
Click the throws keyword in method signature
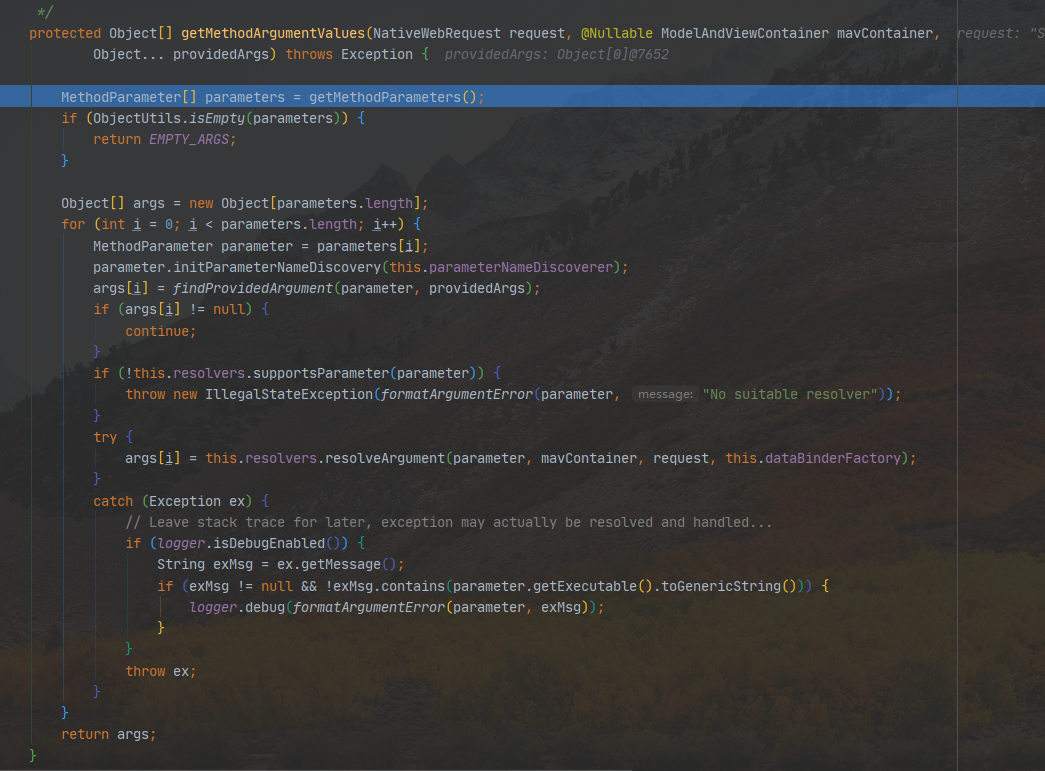(x=309, y=55)
